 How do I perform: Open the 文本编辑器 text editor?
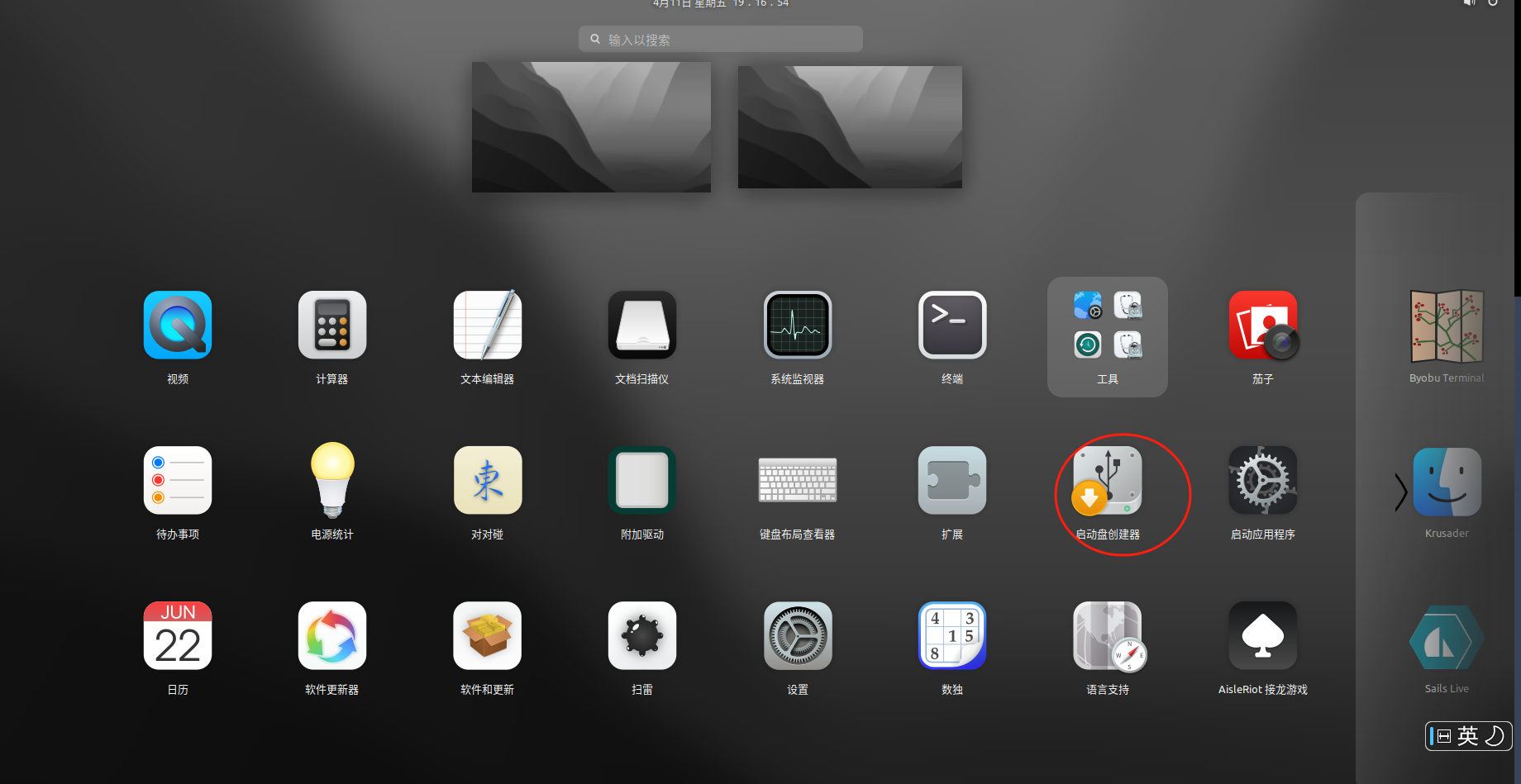point(487,325)
